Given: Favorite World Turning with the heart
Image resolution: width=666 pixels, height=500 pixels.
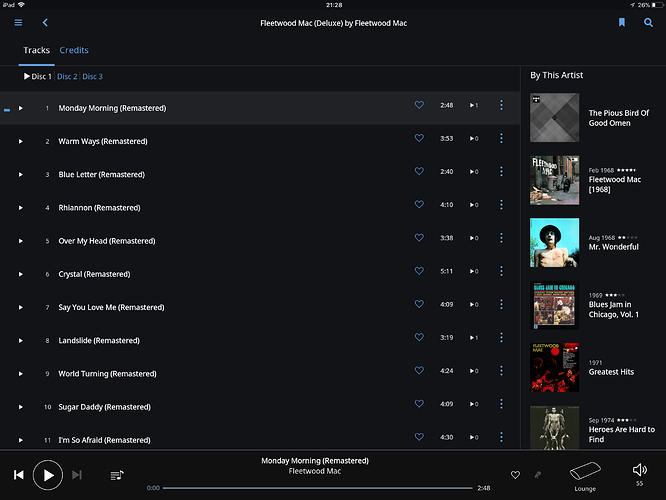Looking at the screenshot, I should click(x=419, y=370).
